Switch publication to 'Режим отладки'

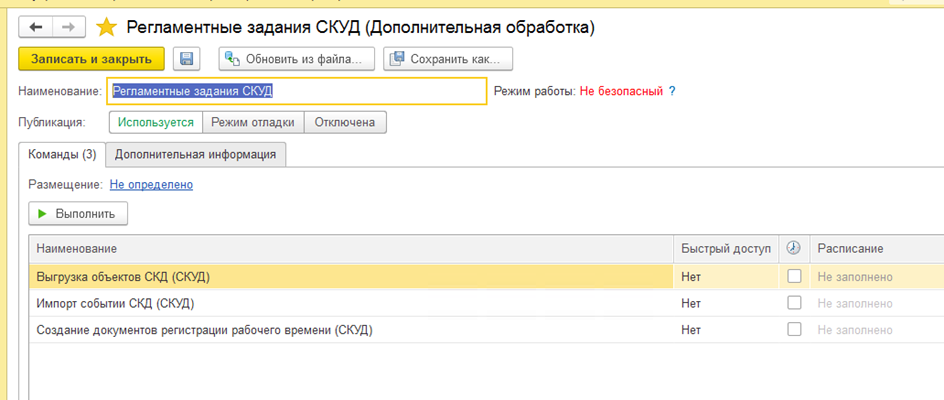point(252,122)
